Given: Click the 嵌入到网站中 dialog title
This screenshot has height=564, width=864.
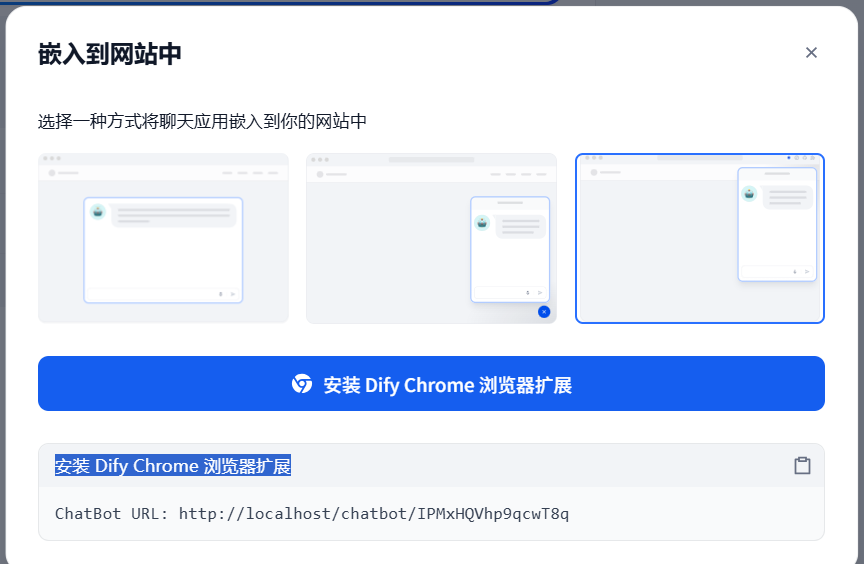Looking at the screenshot, I should pyautogui.click(x=110, y=54).
